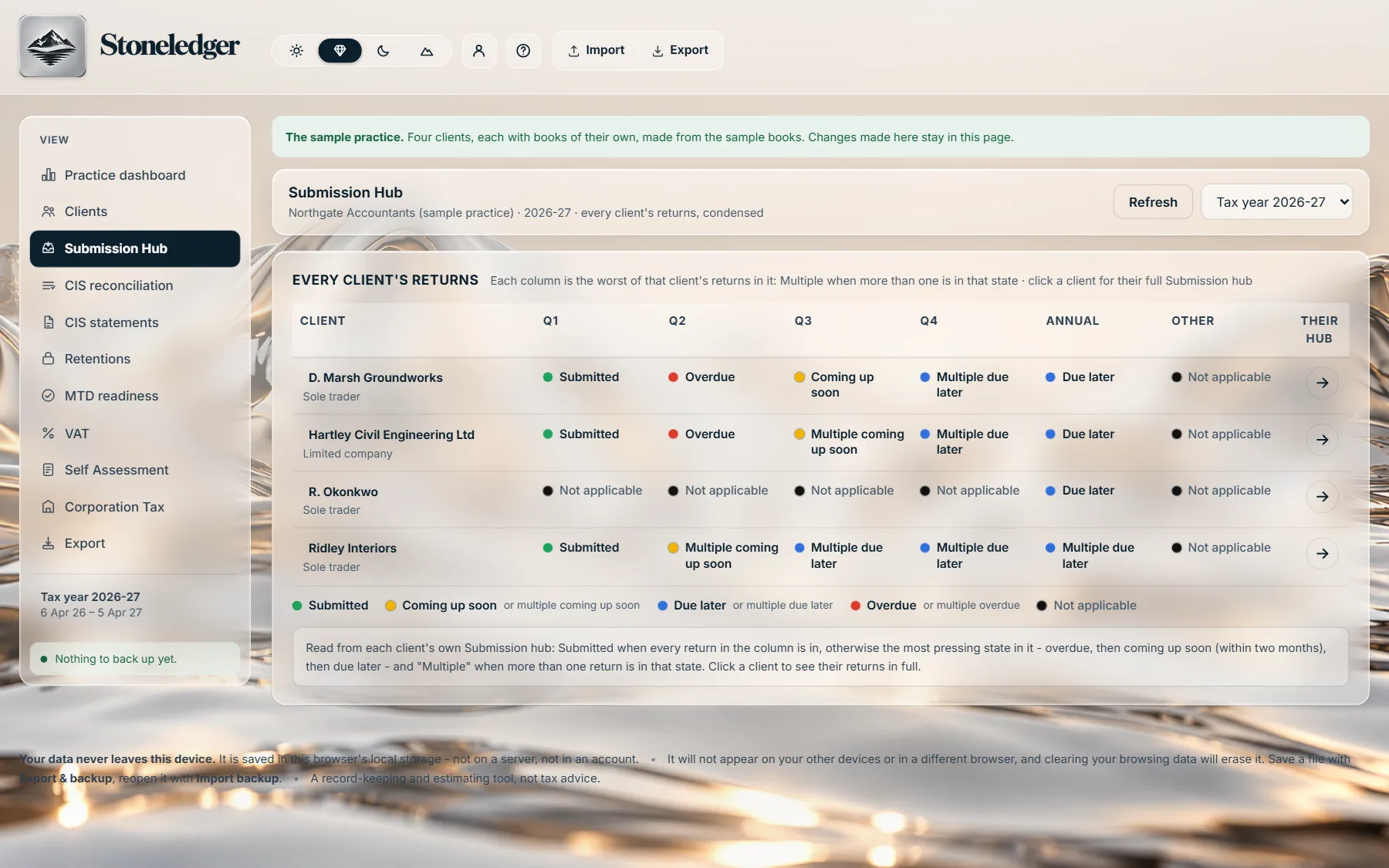Click D. Marsh Groundworks client name
The height and width of the screenshot is (868, 1389).
[x=375, y=377]
